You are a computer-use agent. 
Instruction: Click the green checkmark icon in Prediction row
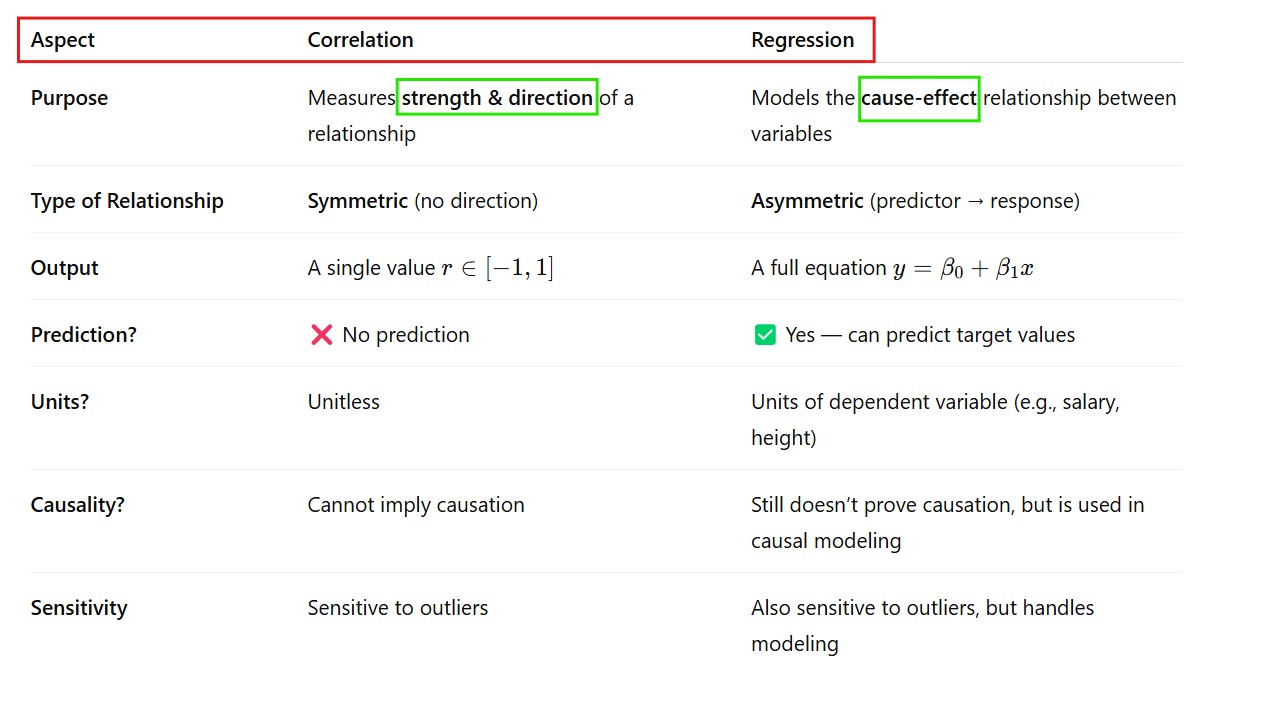pyautogui.click(x=765, y=335)
